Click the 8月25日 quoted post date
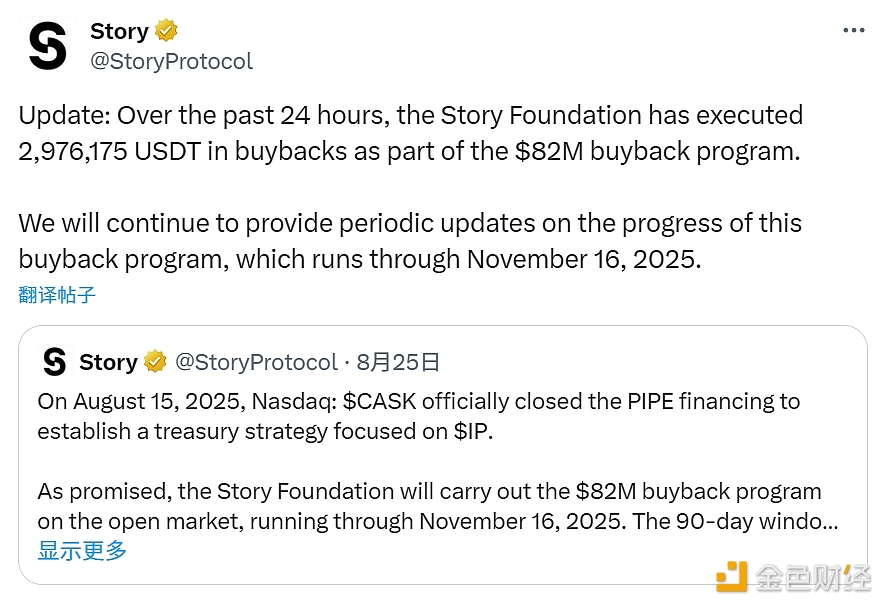This screenshot has width=883, height=604. pyautogui.click(x=398, y=362)
